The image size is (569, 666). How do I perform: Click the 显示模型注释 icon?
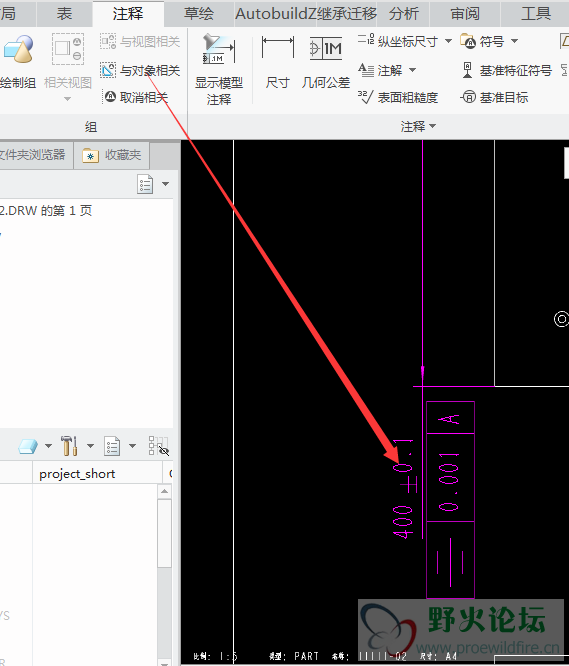pyautogui.click(x=218, y=49)
